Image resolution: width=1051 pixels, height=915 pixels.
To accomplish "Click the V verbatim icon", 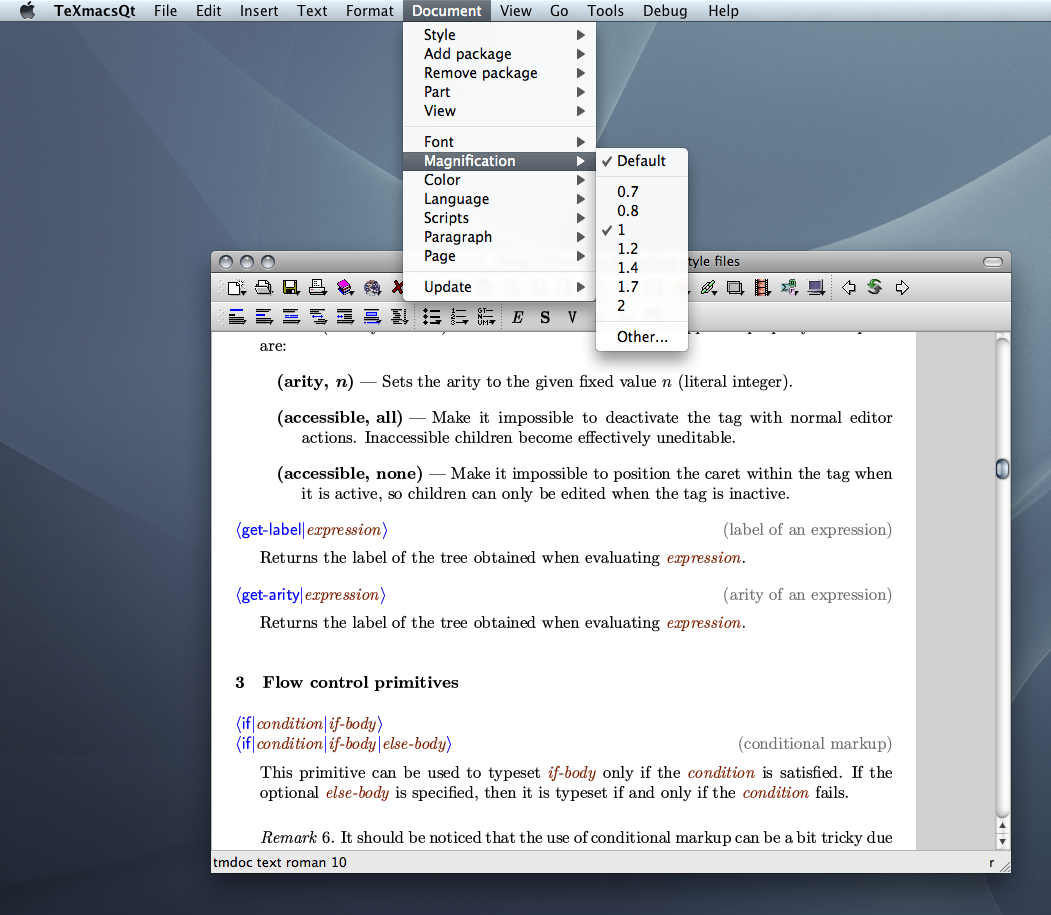I will (572, 317).
